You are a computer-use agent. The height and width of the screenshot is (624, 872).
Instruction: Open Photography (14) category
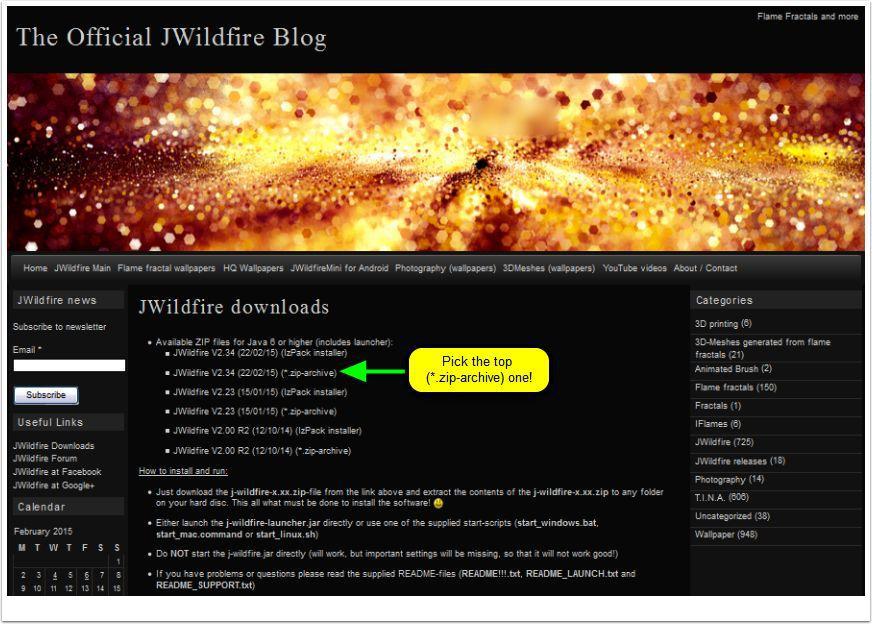click(x=729, y=479)
